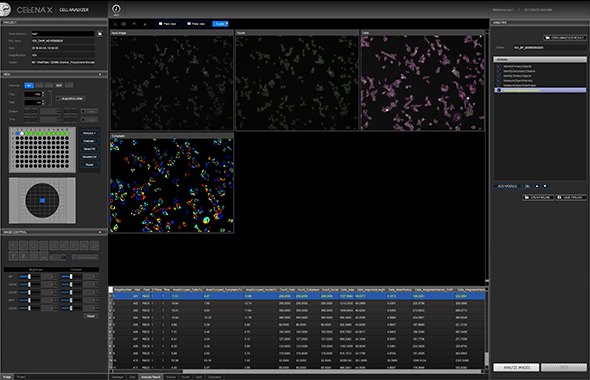Choose the circular target tool in second tool row
The width and height of the screenshot is (590, 380).
coord(33,256)
